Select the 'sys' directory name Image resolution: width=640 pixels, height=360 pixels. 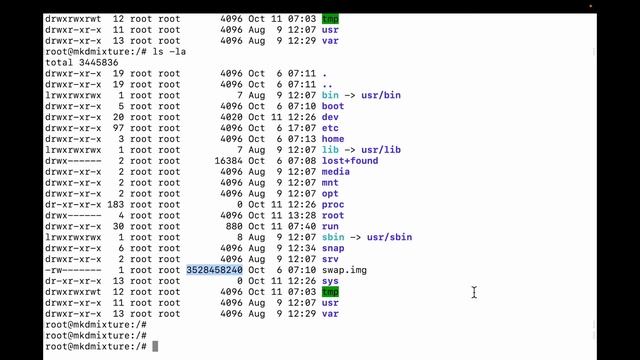click(330, 281)
